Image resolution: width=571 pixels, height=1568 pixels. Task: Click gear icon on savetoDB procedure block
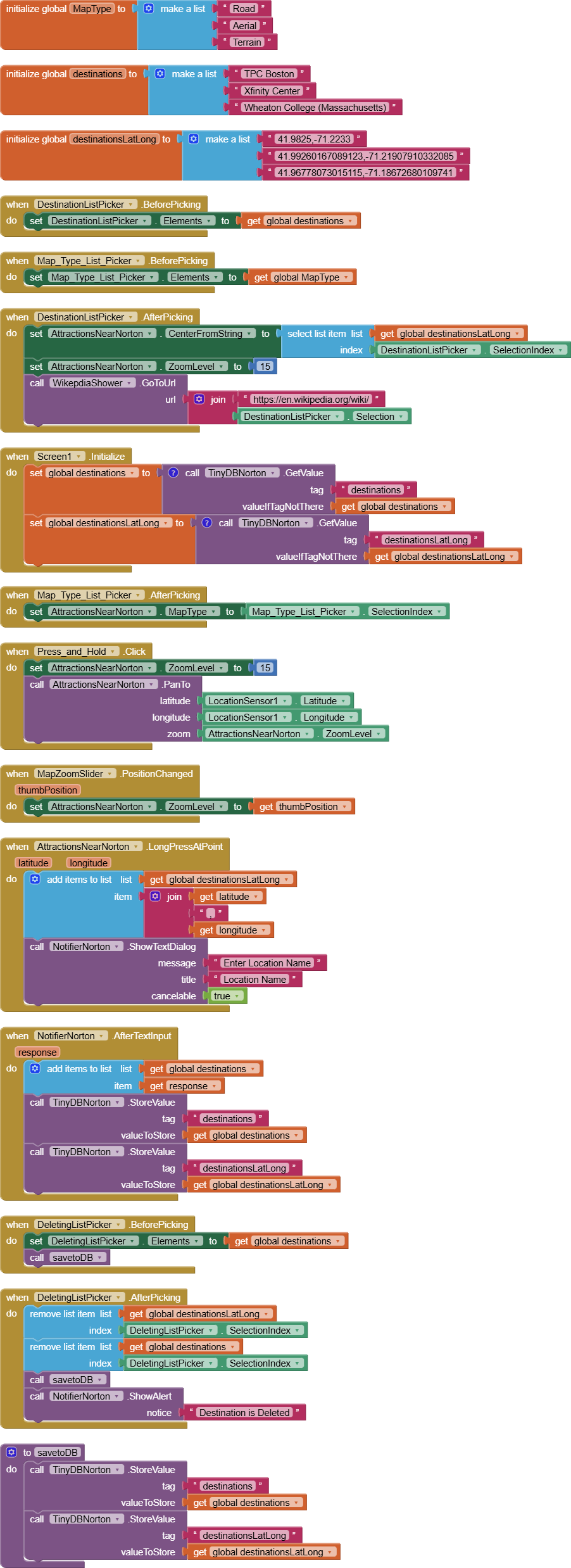[11, 1453]
